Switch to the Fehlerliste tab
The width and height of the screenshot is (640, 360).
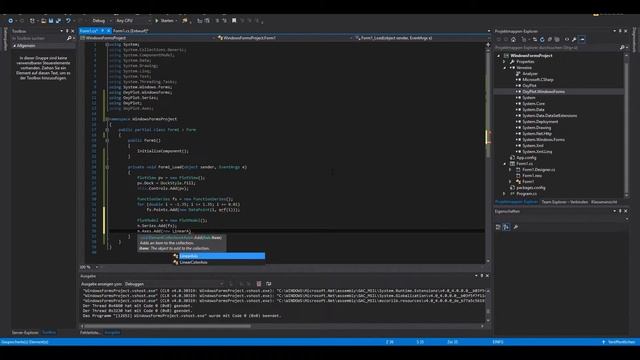90,333
